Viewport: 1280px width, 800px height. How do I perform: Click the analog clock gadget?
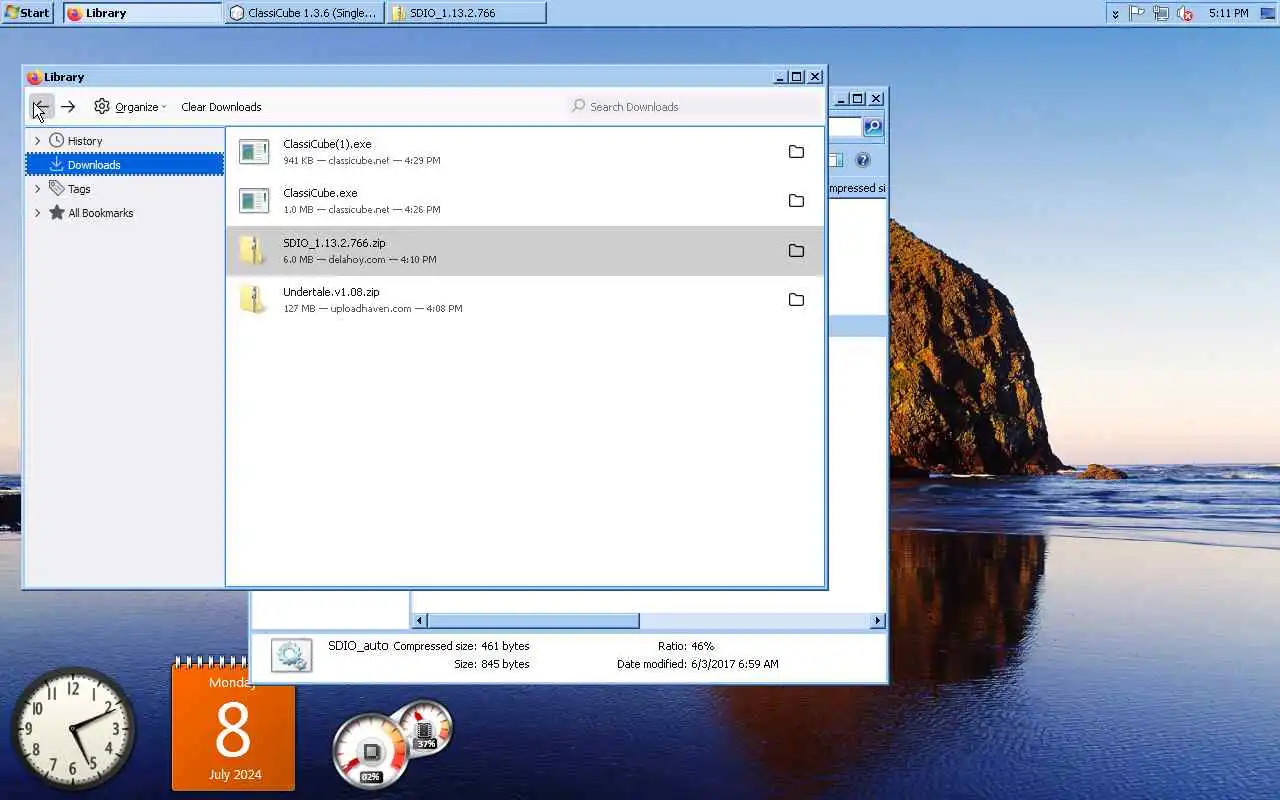coord(73,728)
